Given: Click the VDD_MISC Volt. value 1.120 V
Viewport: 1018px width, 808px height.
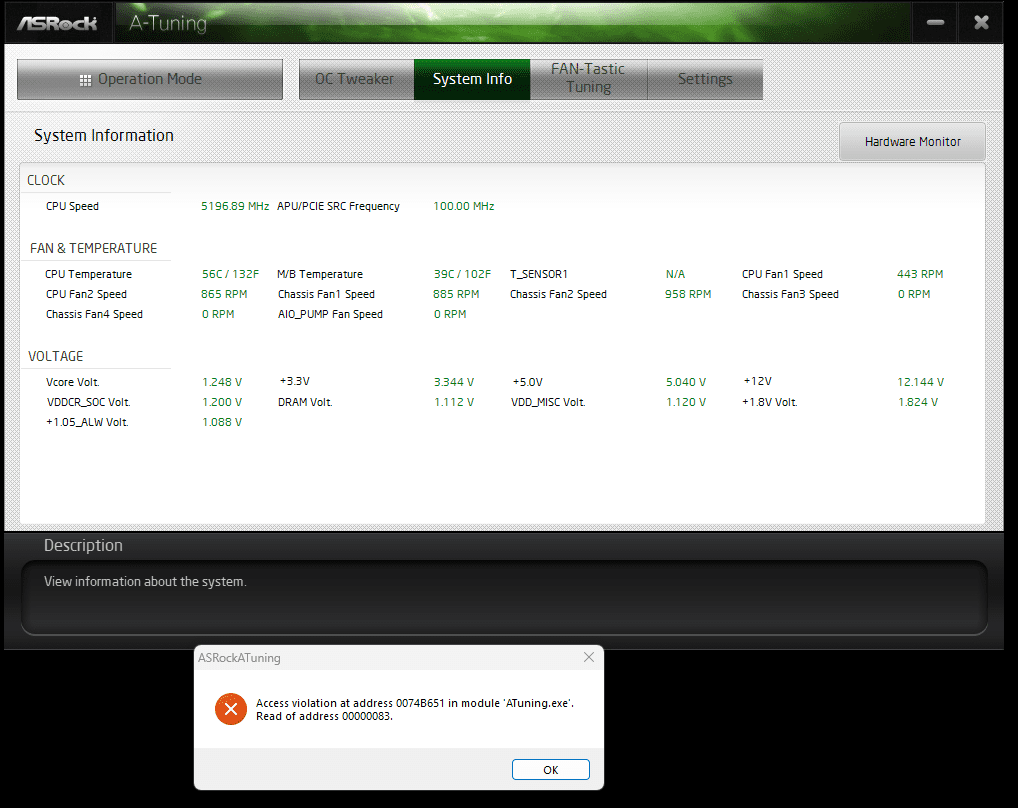Looking at the screenshot, I should click(686, 402).
